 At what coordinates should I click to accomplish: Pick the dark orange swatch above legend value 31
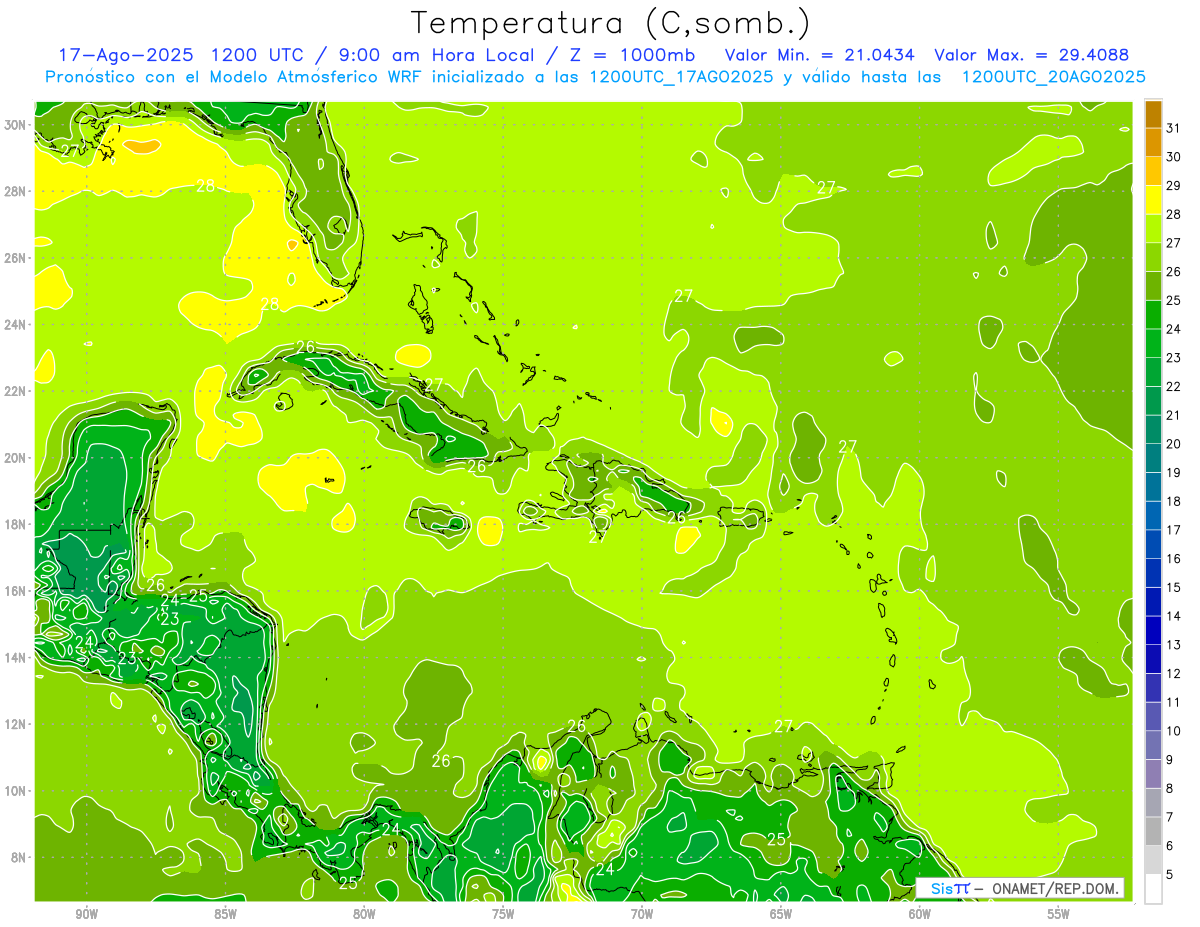(1153, 114)
